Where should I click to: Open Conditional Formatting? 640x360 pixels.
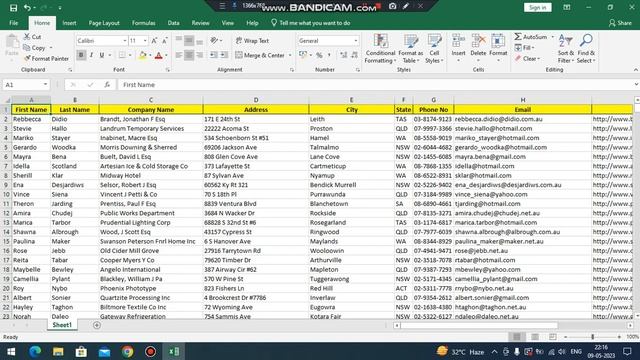[x=380, y=49]
